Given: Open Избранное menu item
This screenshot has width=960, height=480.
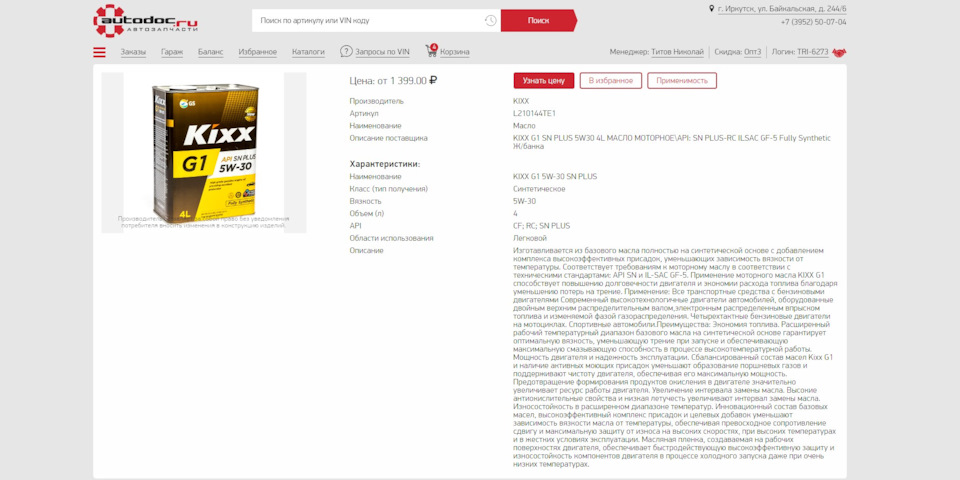Looking at the screenshot, I should click(x=258, y=52).
